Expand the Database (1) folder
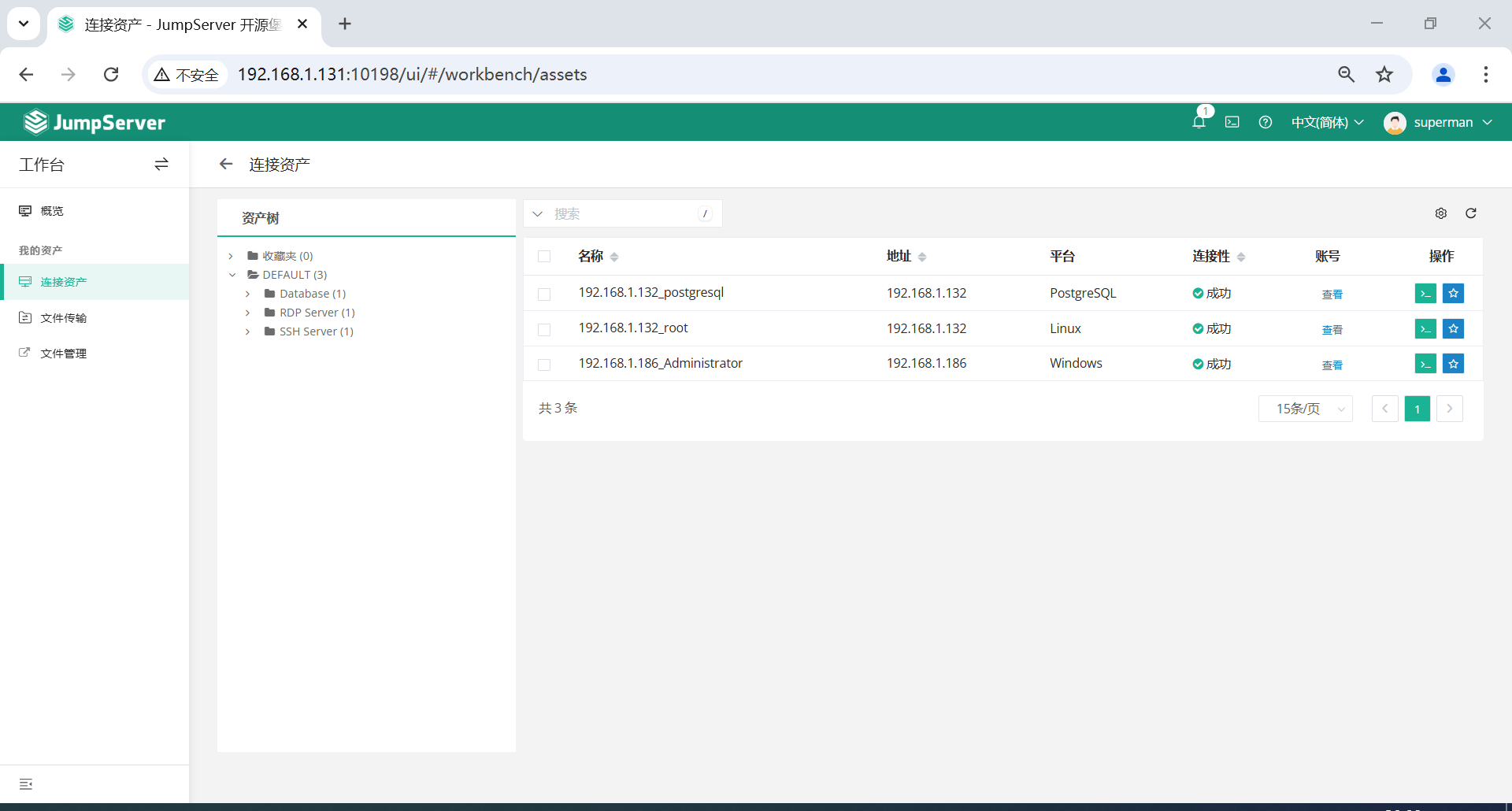1512x811 pixels. click(247, 294)
